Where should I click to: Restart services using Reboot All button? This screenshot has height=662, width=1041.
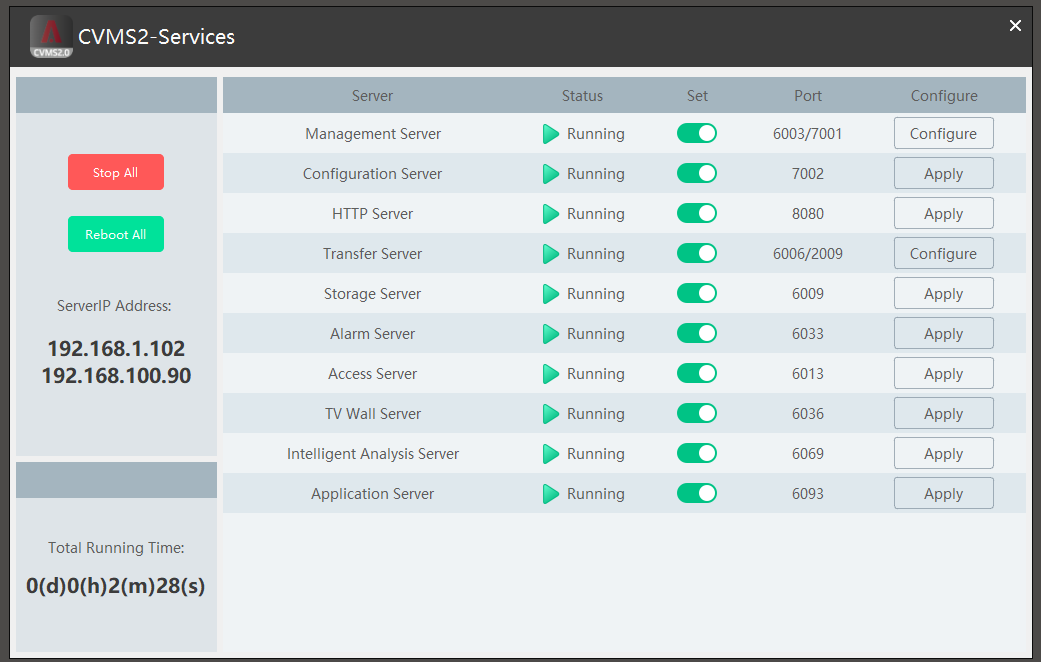pyautogui.click(x=116, y=234)
